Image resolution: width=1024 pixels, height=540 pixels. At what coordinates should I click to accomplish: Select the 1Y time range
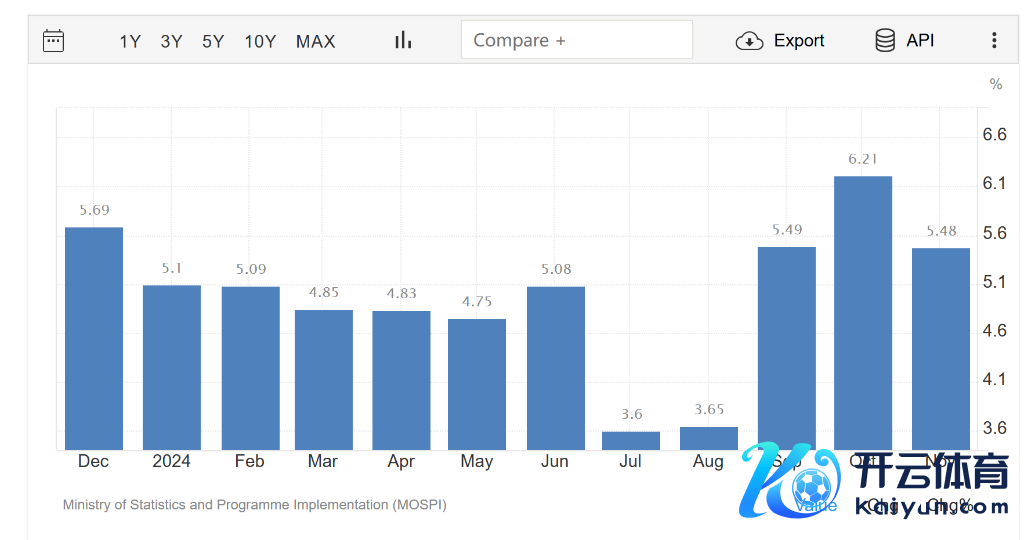[130, 41]
